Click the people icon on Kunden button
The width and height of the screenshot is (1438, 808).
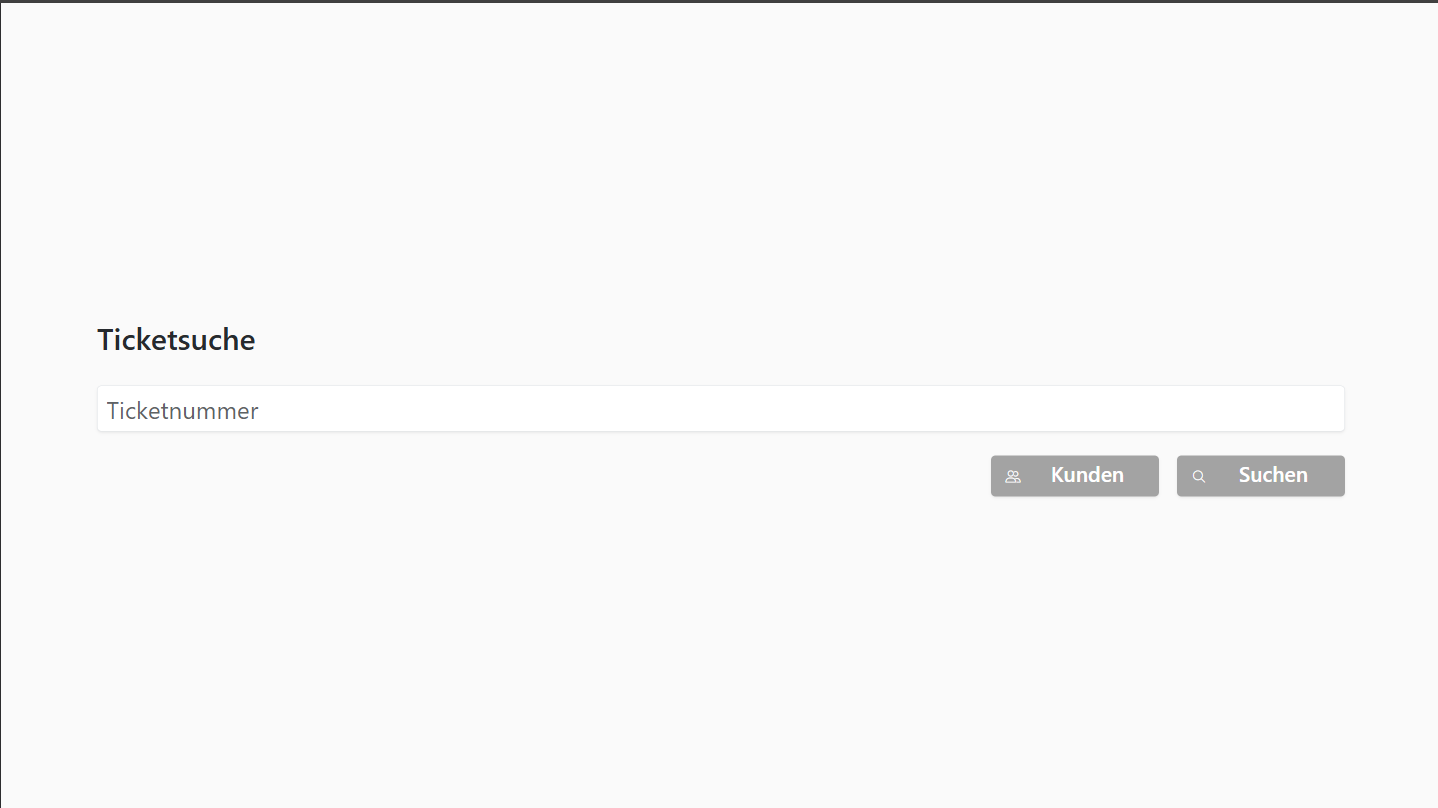click(1013, 476)
